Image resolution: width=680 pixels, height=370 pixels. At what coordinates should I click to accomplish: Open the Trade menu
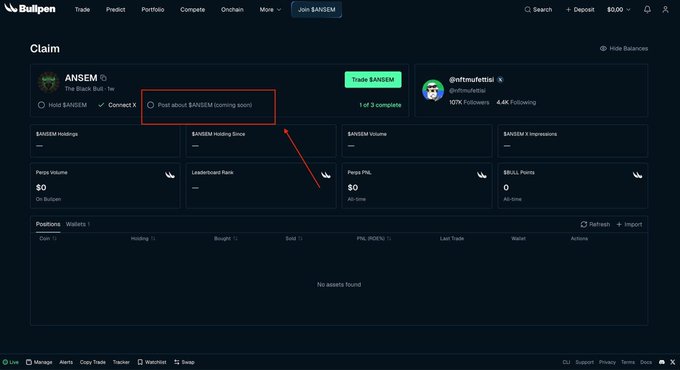point(82,10)
